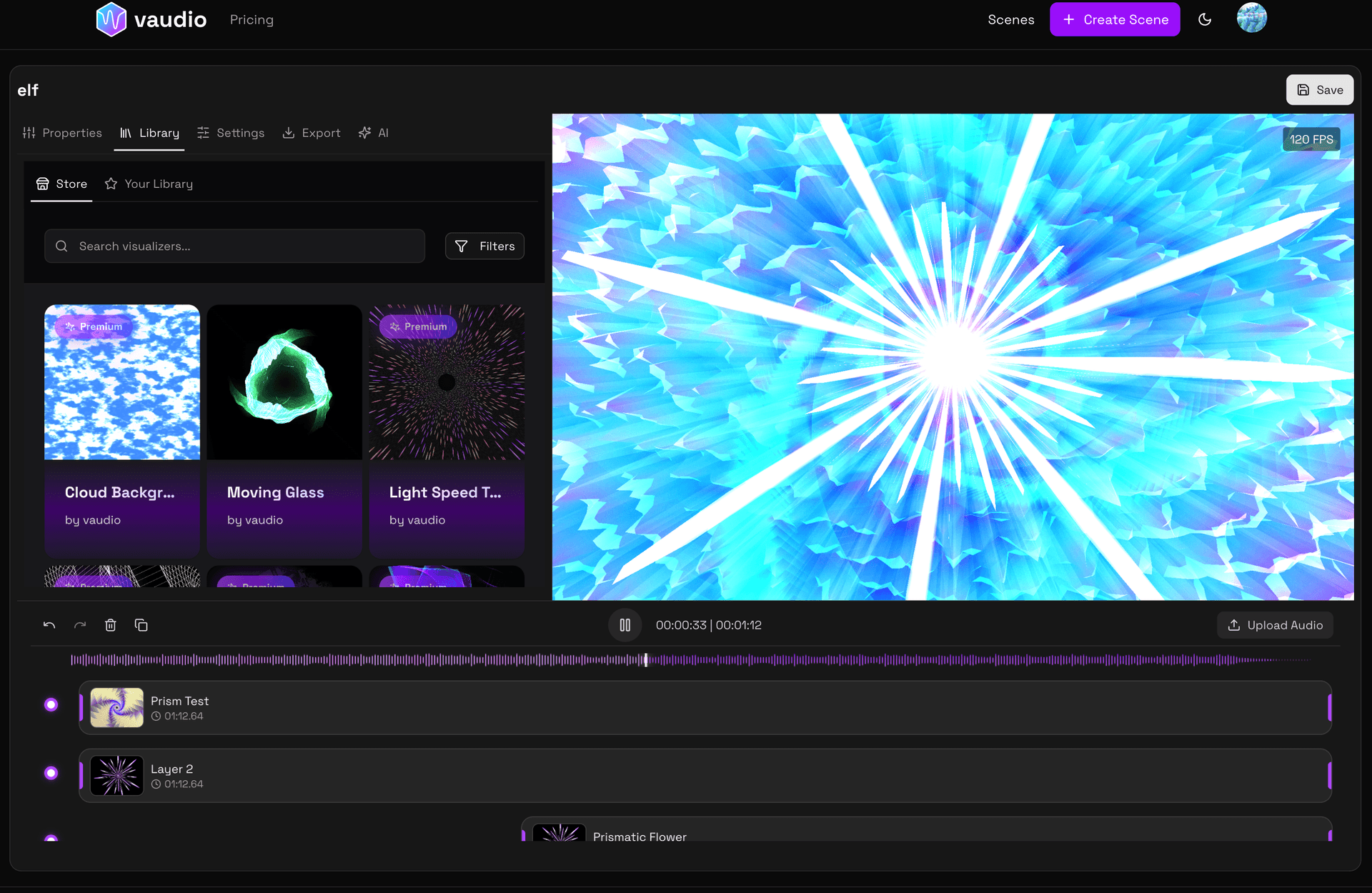The width and height of the screenshot is (1372, 893).
Task: Switch to the Export tab
Action: coord(312,133)
